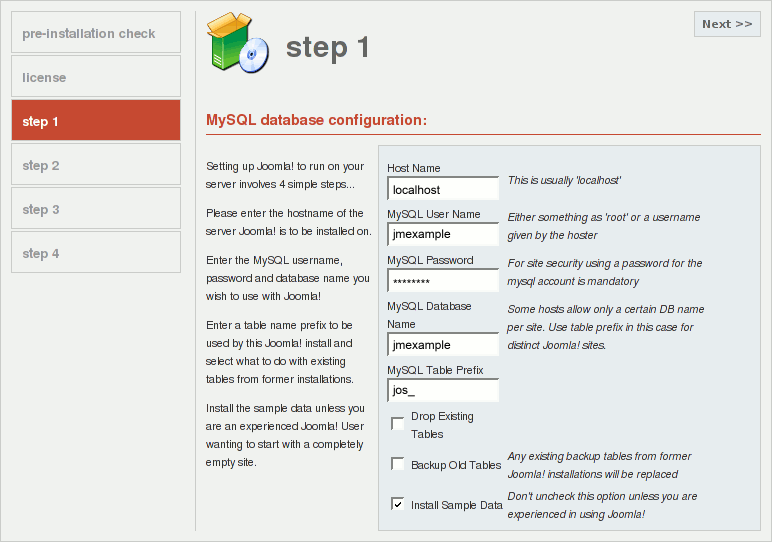This screenshot has width=772, height=542.
Task: Go to the license step
Action: coord(96,76)
